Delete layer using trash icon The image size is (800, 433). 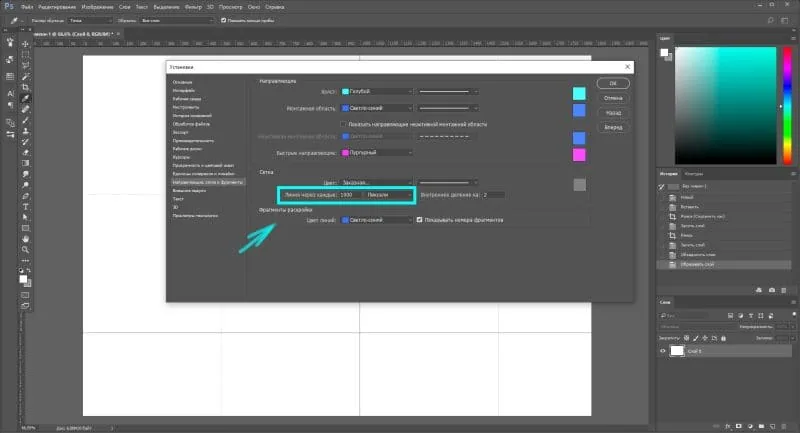click(784, 426)
